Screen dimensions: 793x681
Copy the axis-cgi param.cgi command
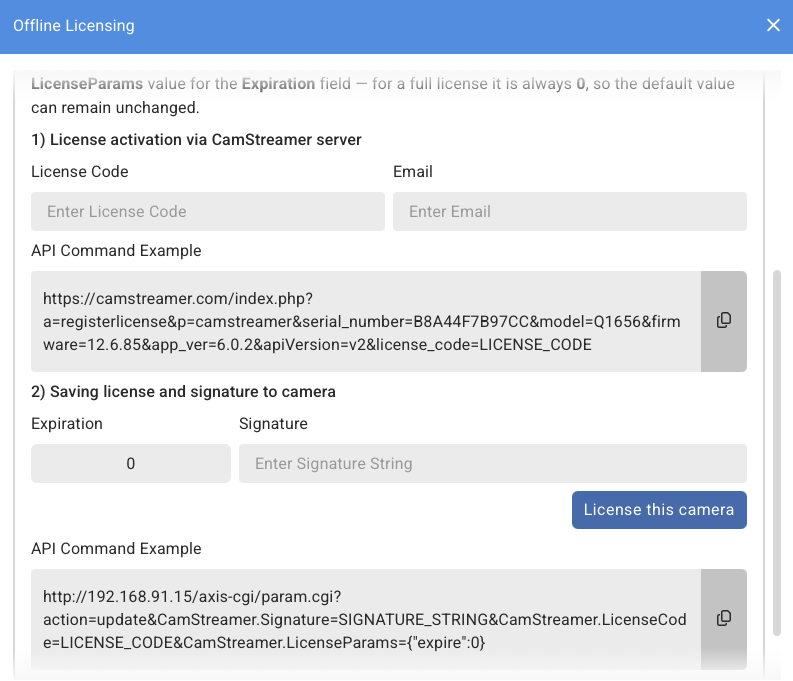coord(724,619)
